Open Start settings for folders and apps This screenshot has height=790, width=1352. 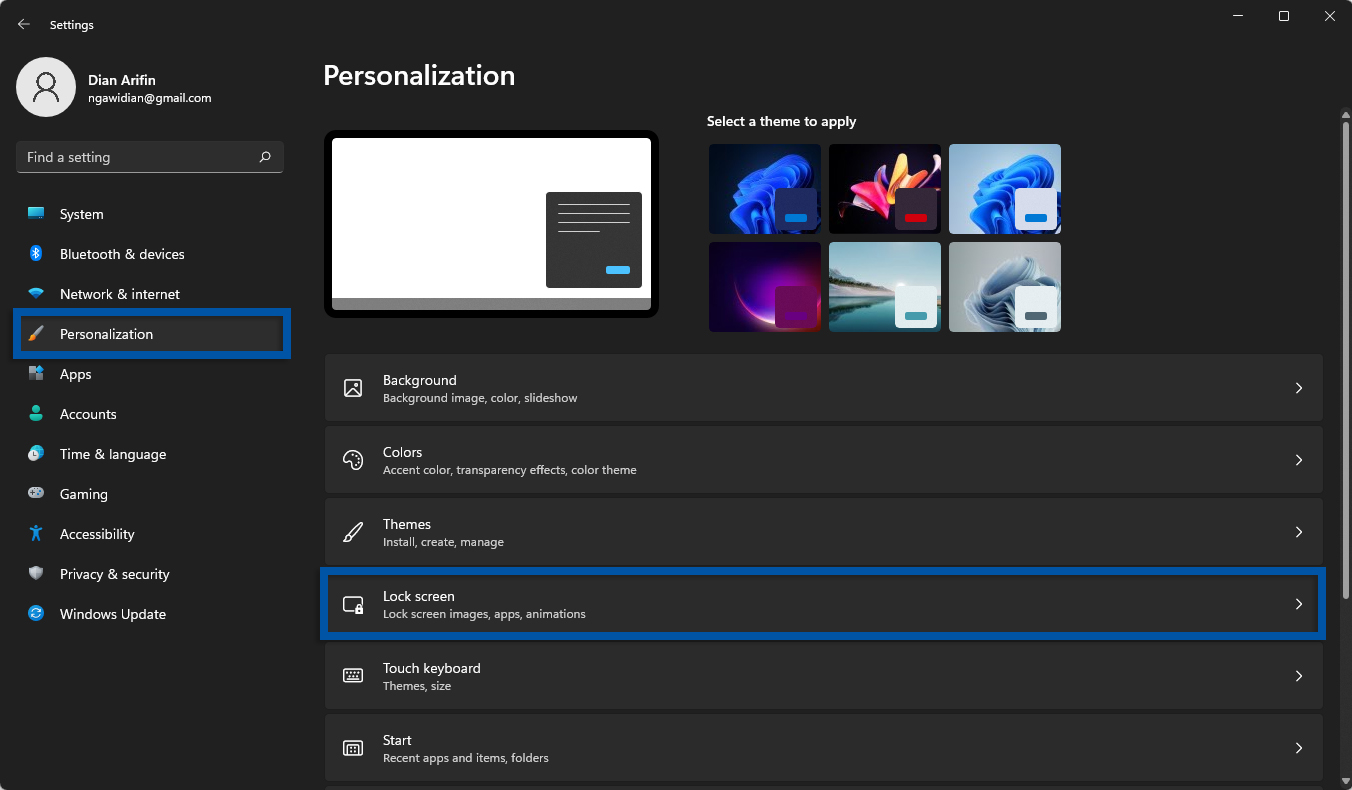(x=823, y=747)
